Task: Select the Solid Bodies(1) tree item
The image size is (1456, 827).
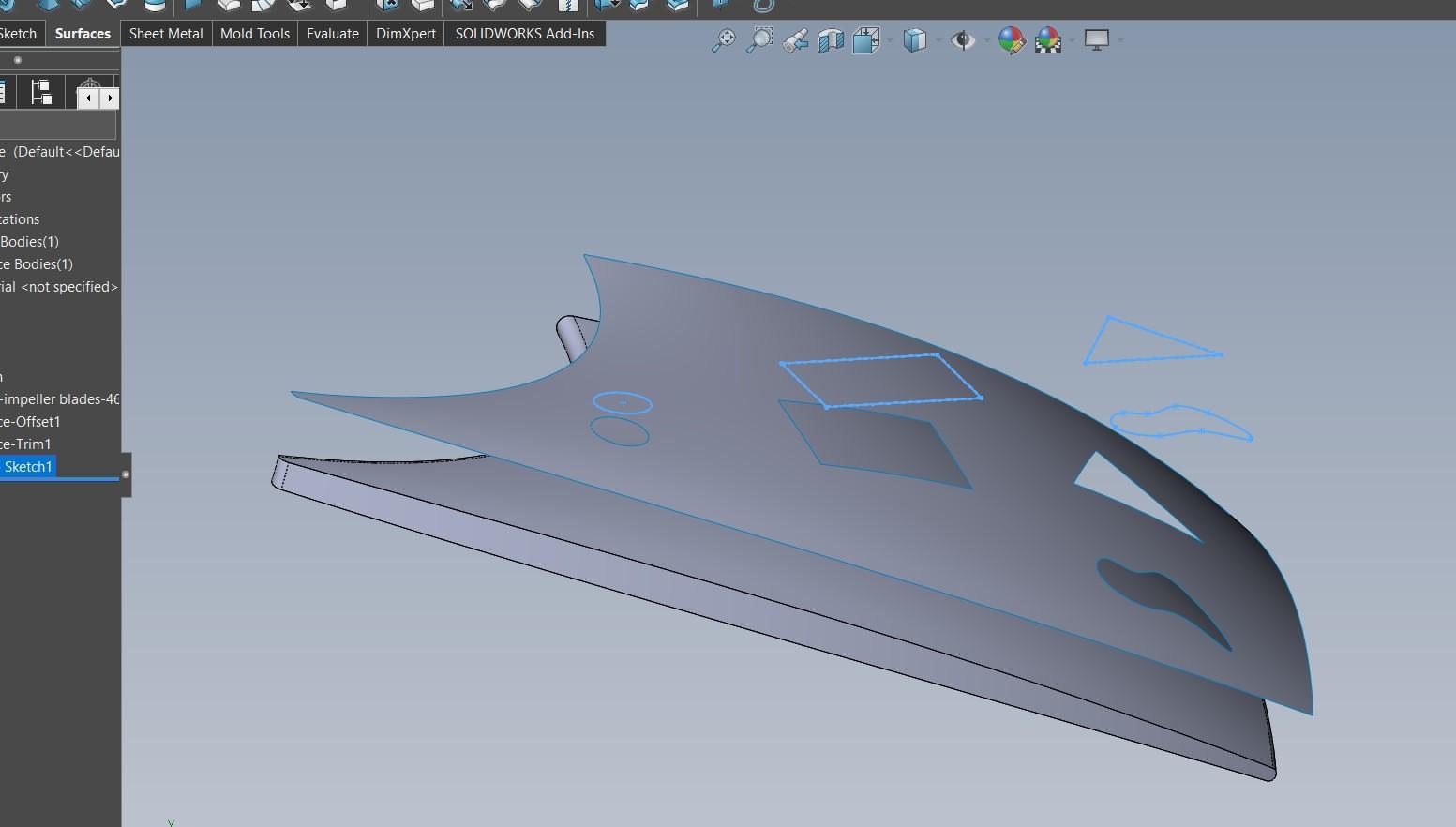Action: pos(29,242)
